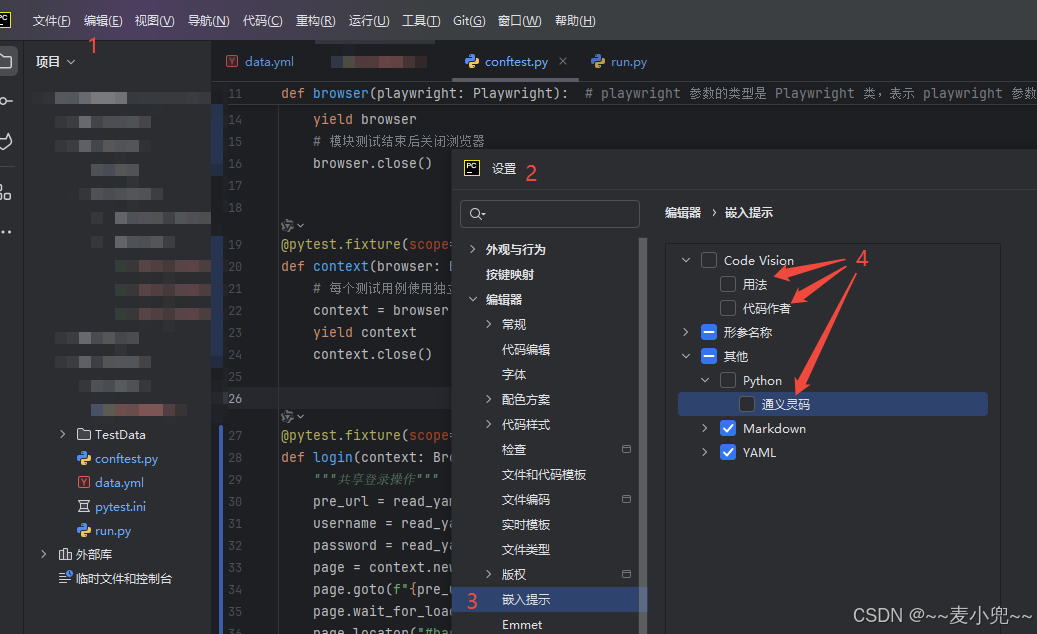
Task: Toggle the Code Vision checkbox
Action: click(x=709, y=260)
